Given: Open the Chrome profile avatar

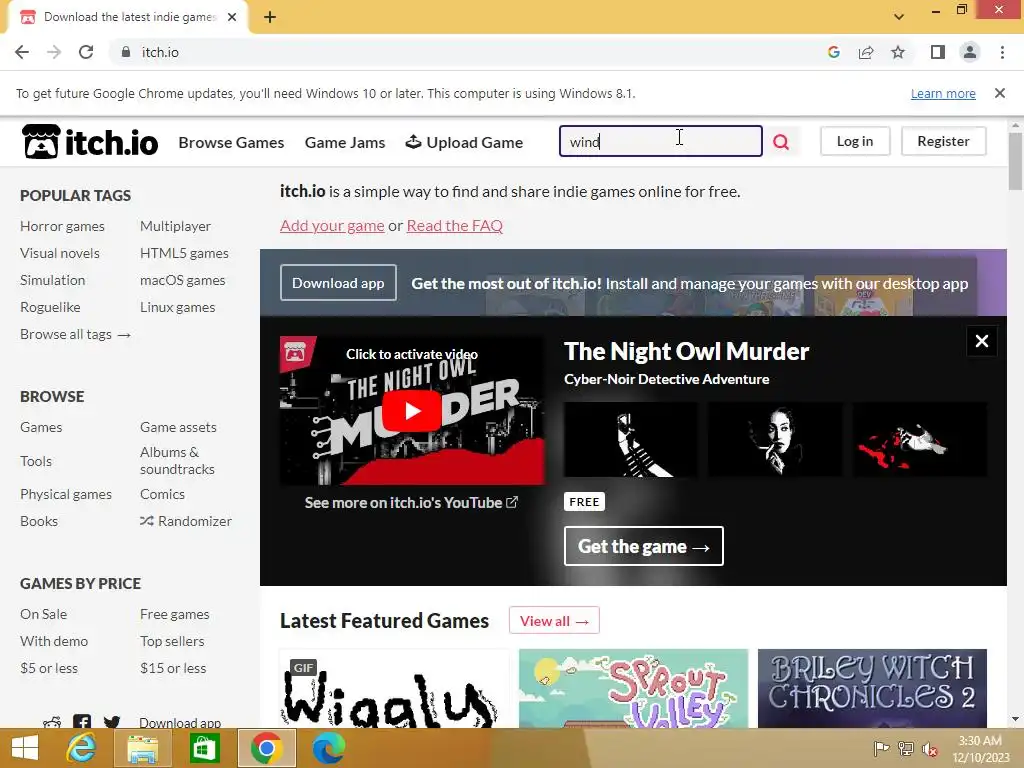Looking at the screenshot, I should pyautogui.click(x=970, y=52).
